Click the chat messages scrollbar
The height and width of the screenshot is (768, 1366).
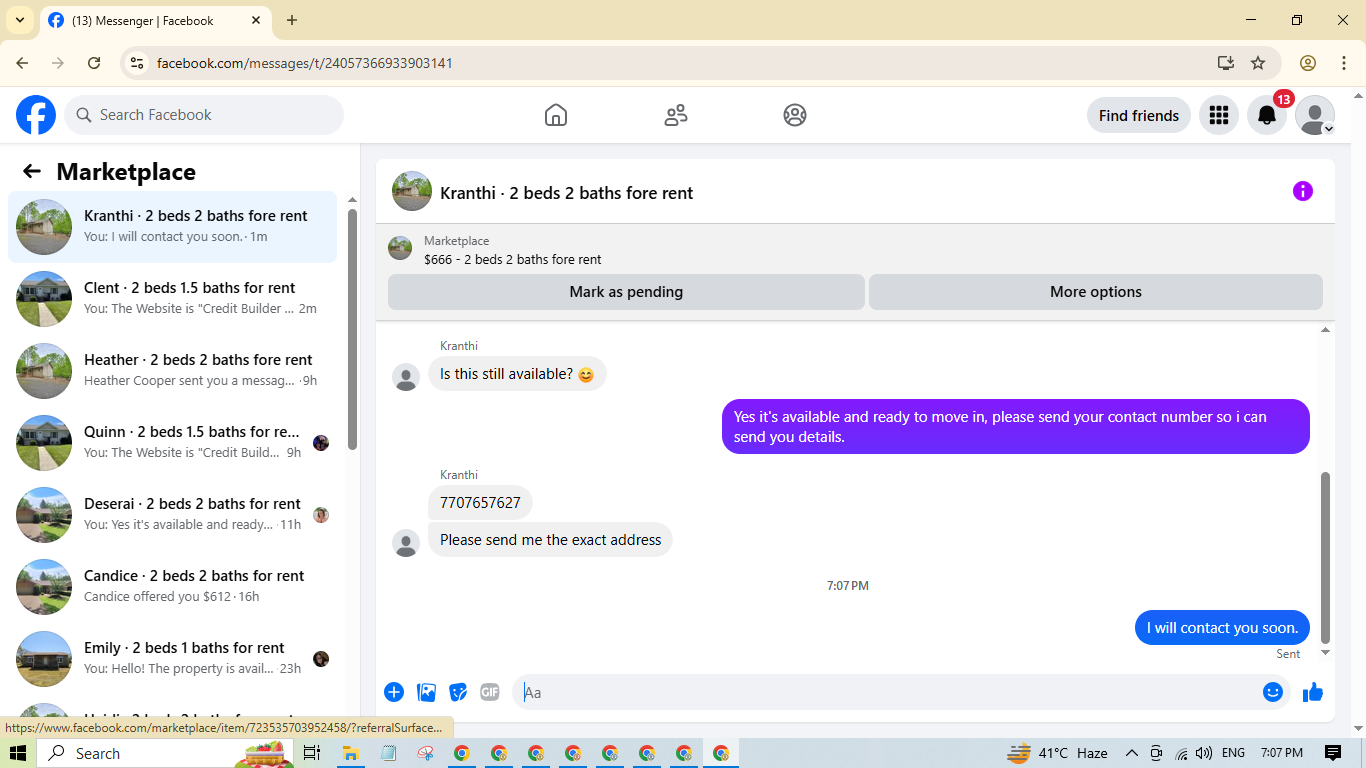pyautogui.click(x=1326, y=557)
